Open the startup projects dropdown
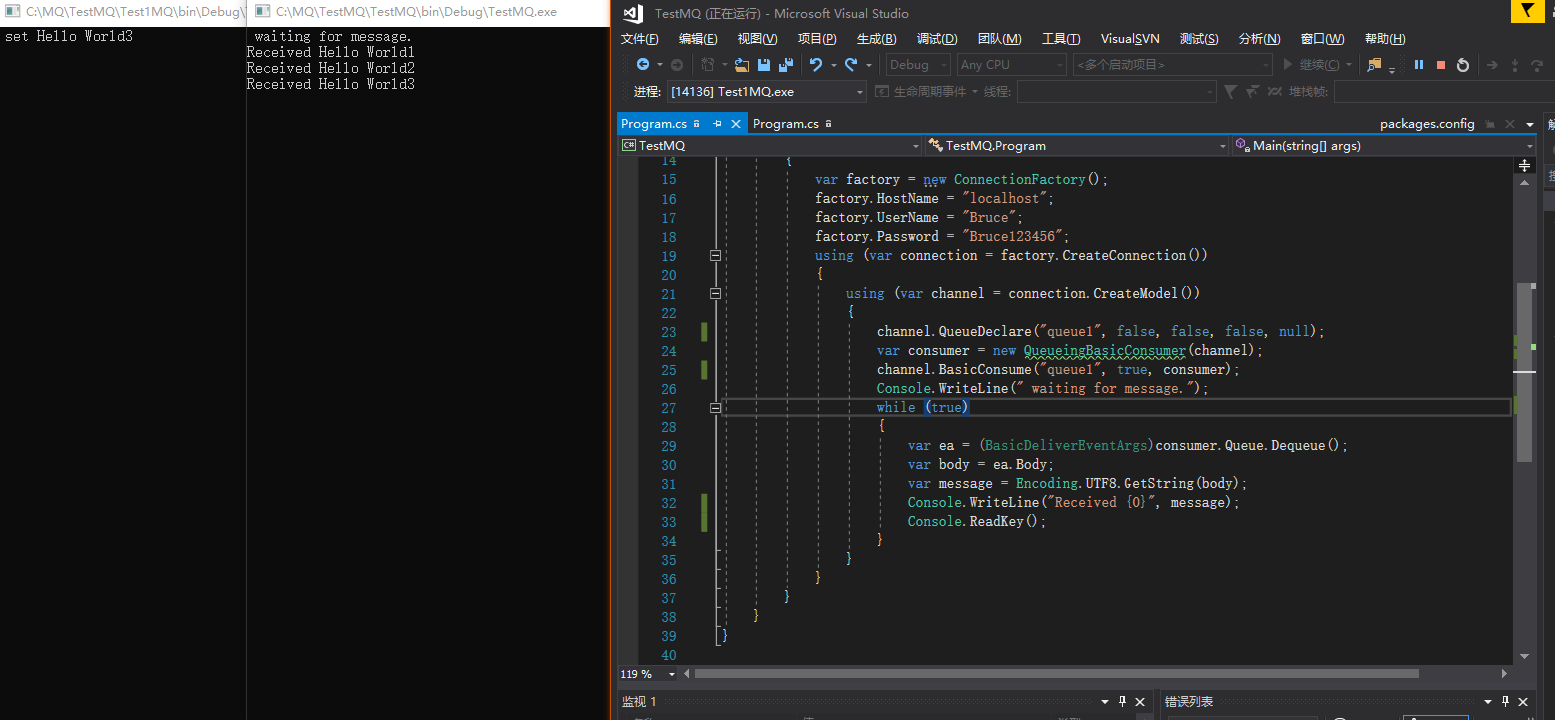The width and height of the screenshot is (1555, 720). [1174, 64]
